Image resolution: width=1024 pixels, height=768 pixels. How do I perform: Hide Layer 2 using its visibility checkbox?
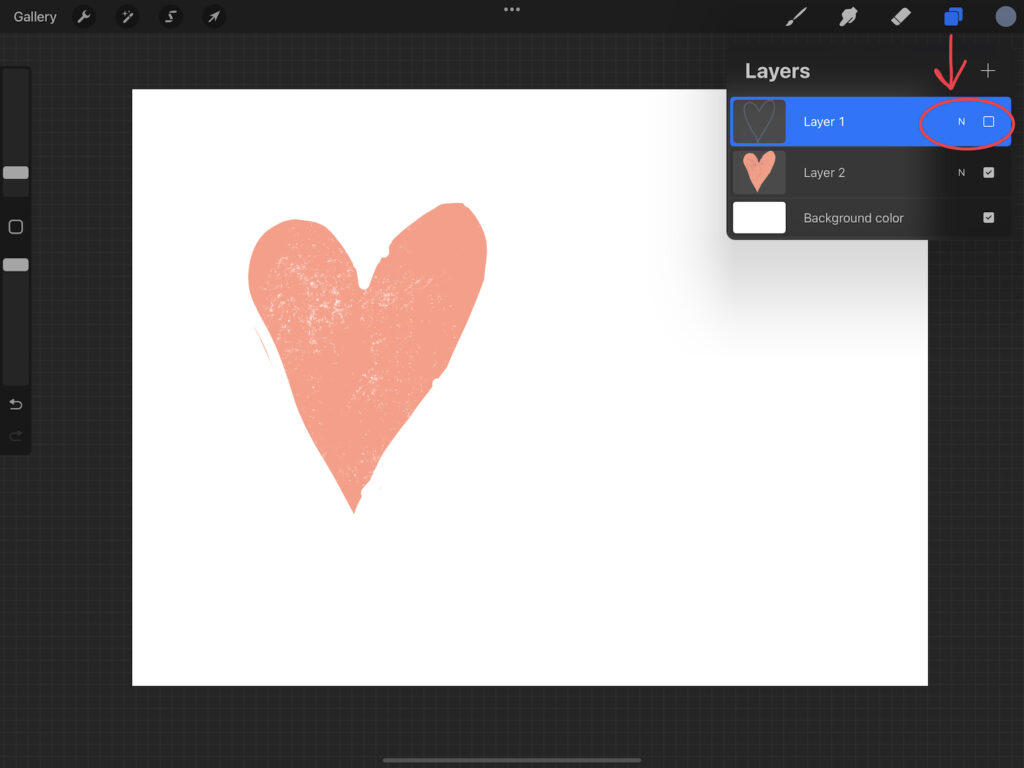point(988,173)
